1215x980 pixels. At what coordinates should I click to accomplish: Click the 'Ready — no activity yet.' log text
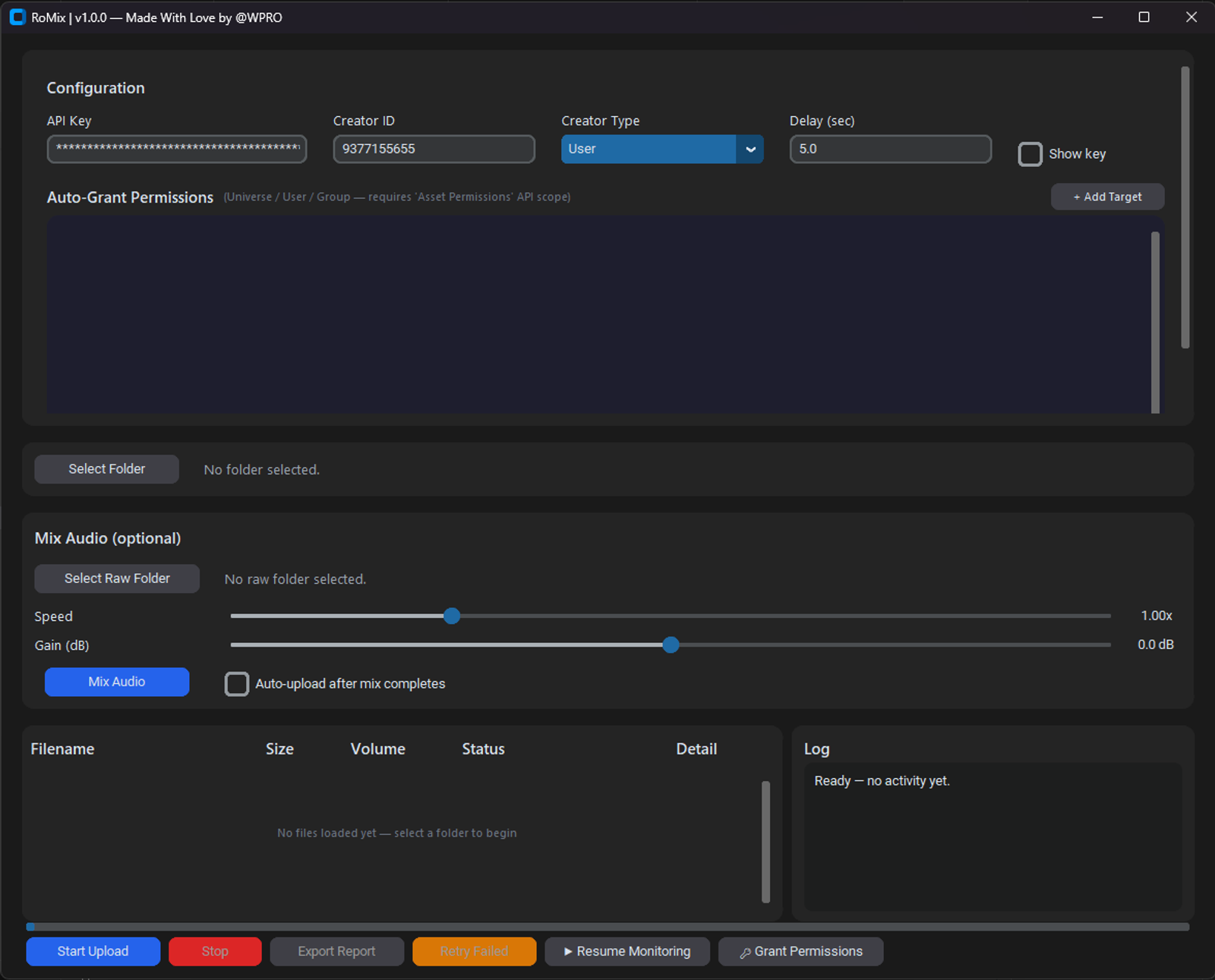pos(882,781)
